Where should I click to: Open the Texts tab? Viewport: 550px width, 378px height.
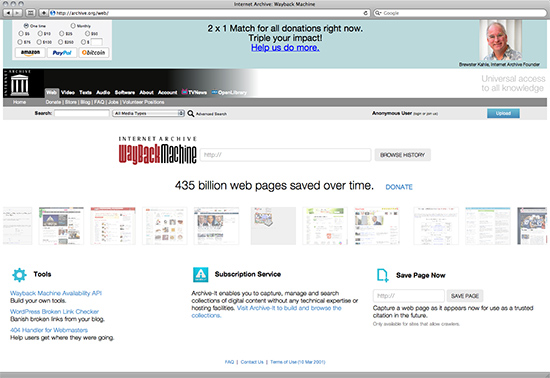85,93
